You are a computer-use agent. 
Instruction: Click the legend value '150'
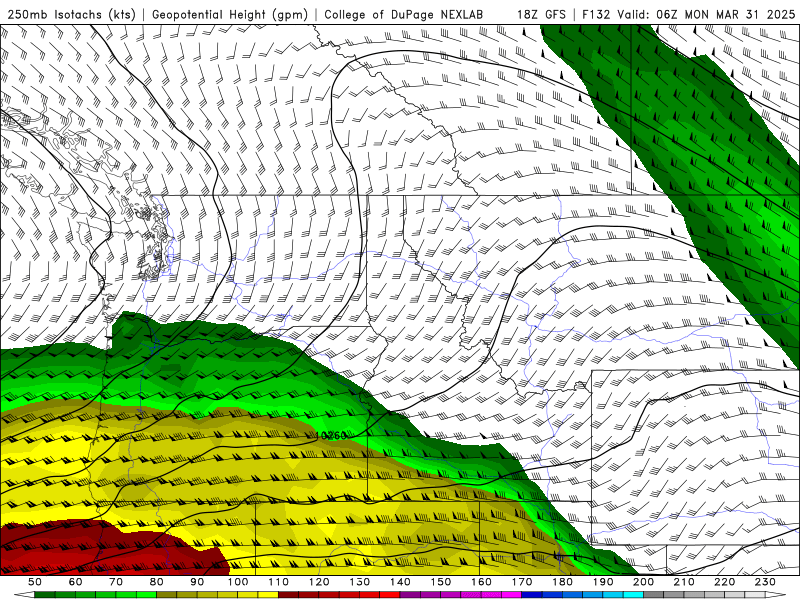tap(441, 582)
